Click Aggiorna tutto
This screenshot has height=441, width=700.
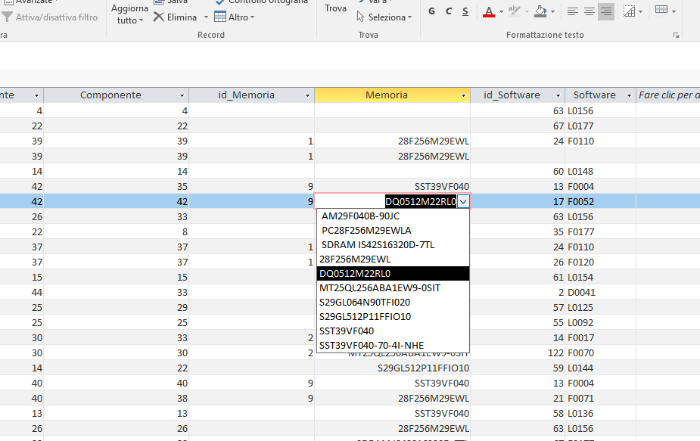coord(129,14)
